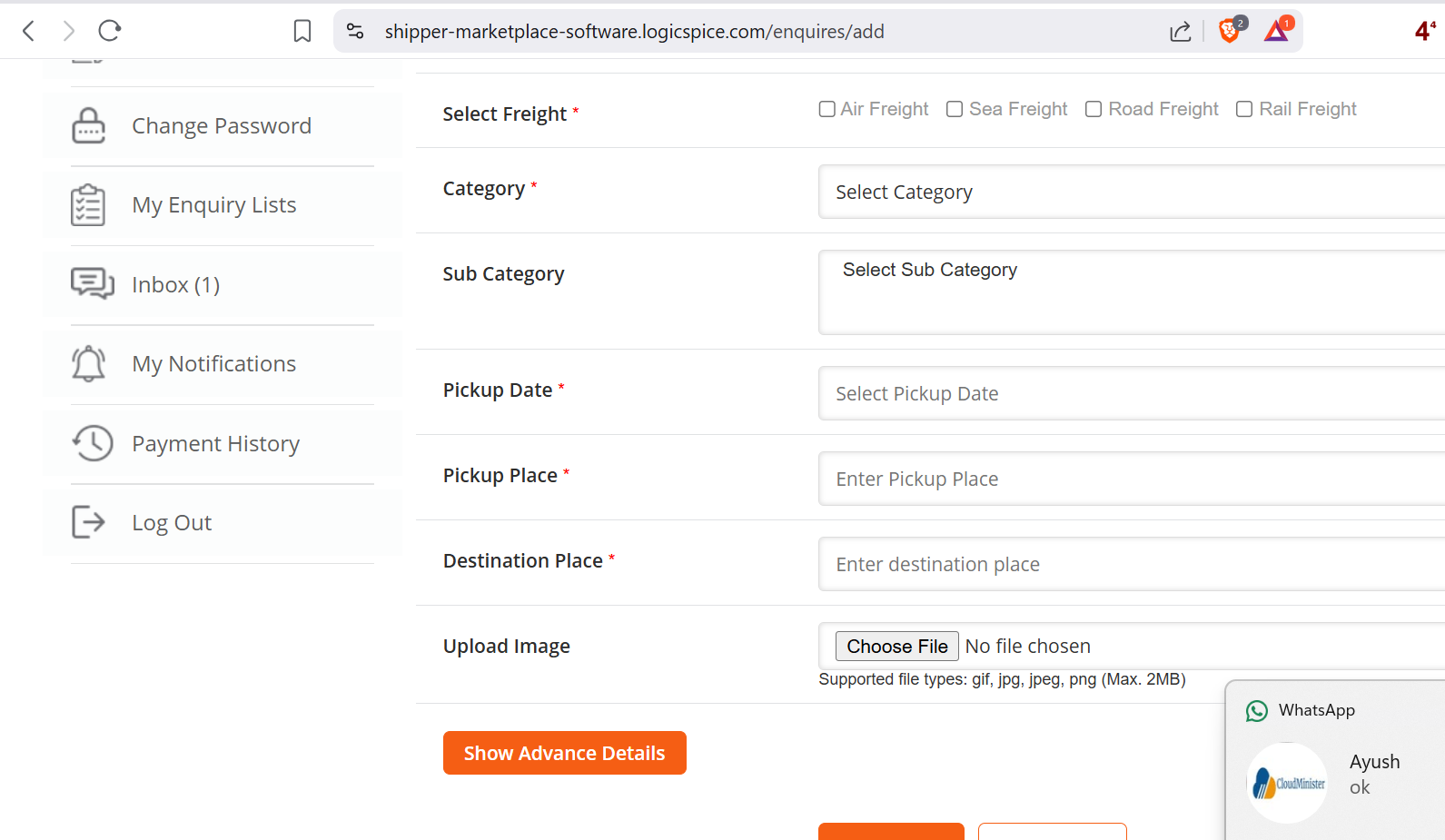Select the Rail Freight checkbox
Image resolution: width=1445 pixels, height=840 pixels.
pos(1244,110)
